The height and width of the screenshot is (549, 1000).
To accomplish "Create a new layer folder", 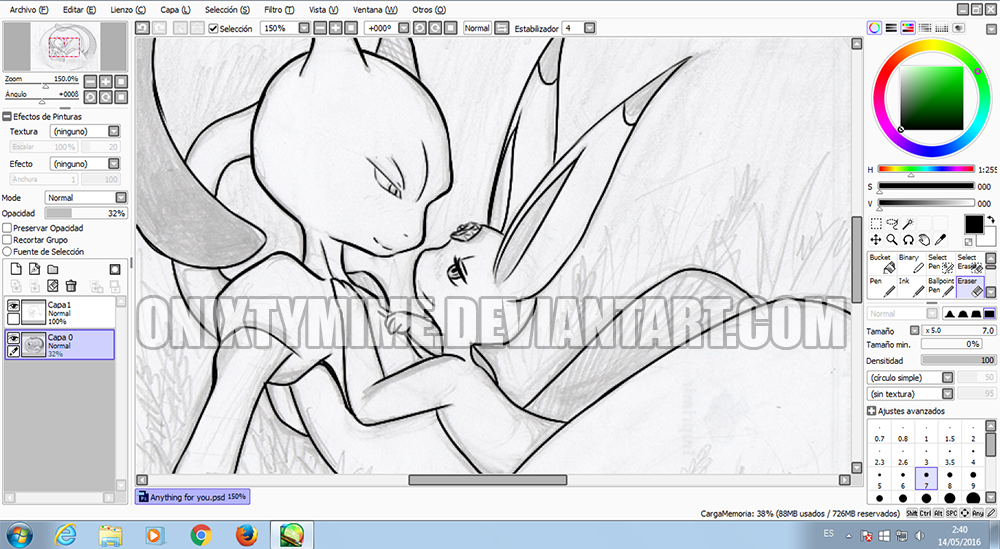I will pos(53,269).
